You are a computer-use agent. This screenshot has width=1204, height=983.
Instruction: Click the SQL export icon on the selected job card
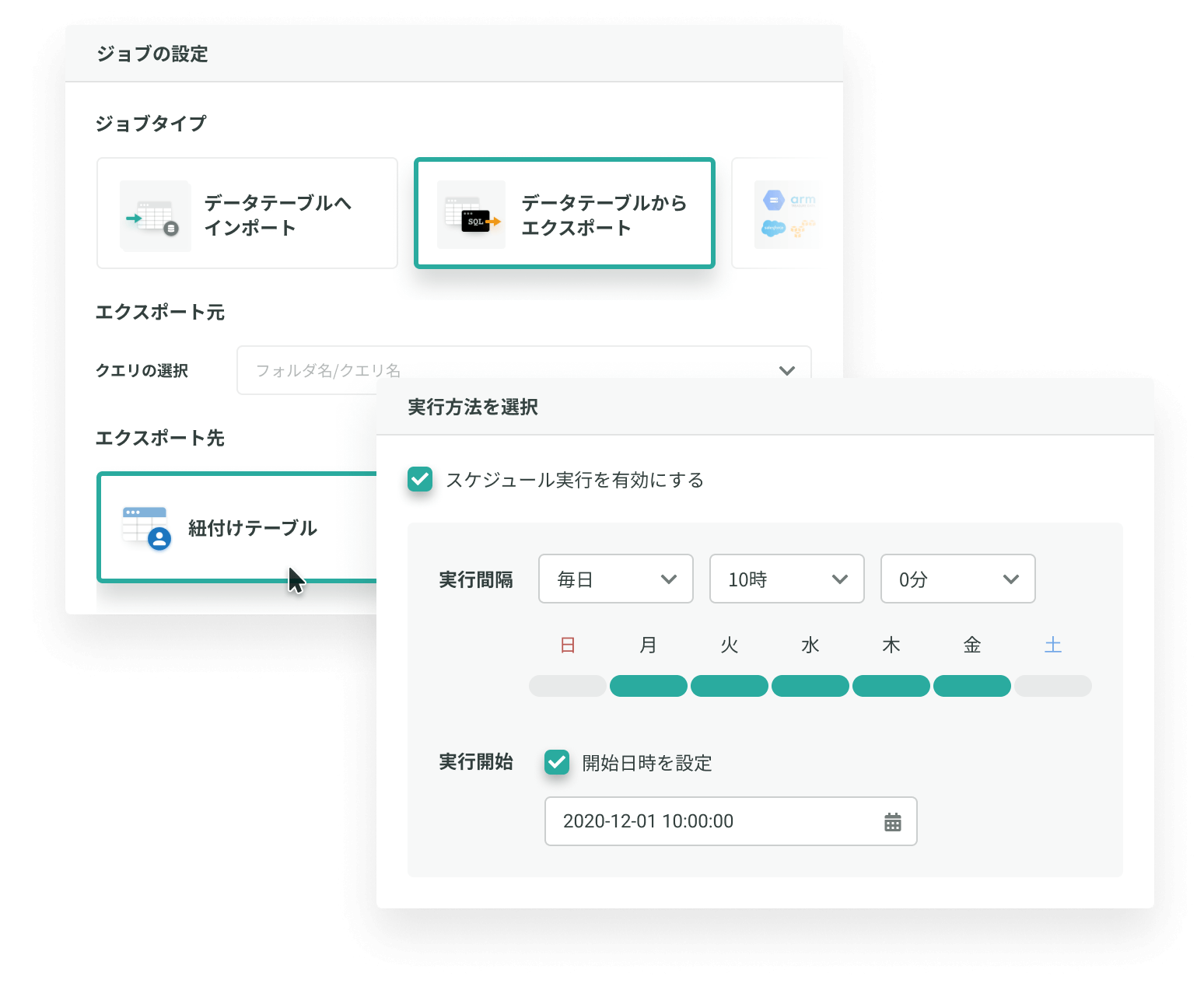coord(471,215)
